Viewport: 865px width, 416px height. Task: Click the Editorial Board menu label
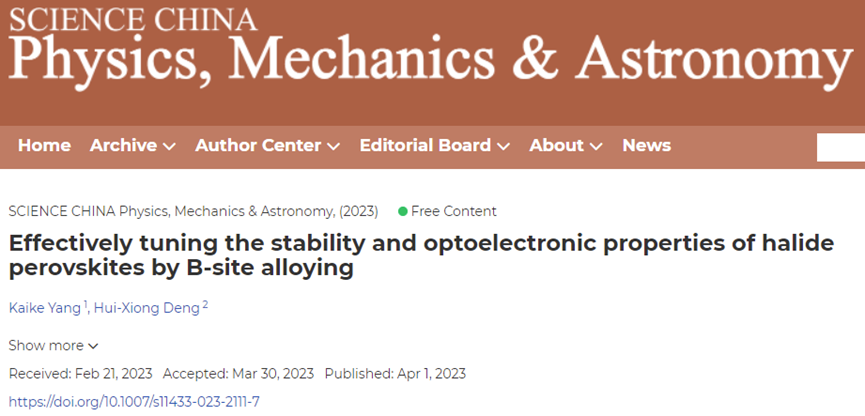click(x=425, y=146)
